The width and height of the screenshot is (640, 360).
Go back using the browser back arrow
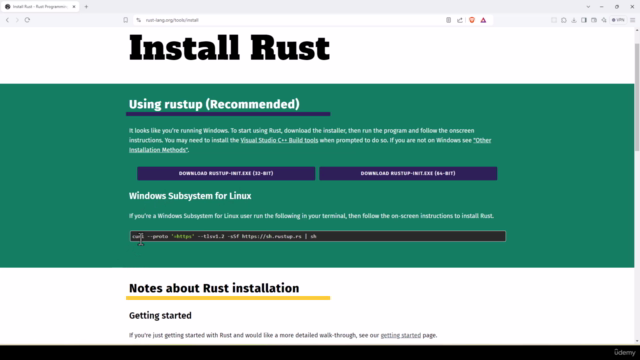tap(7, 20)
